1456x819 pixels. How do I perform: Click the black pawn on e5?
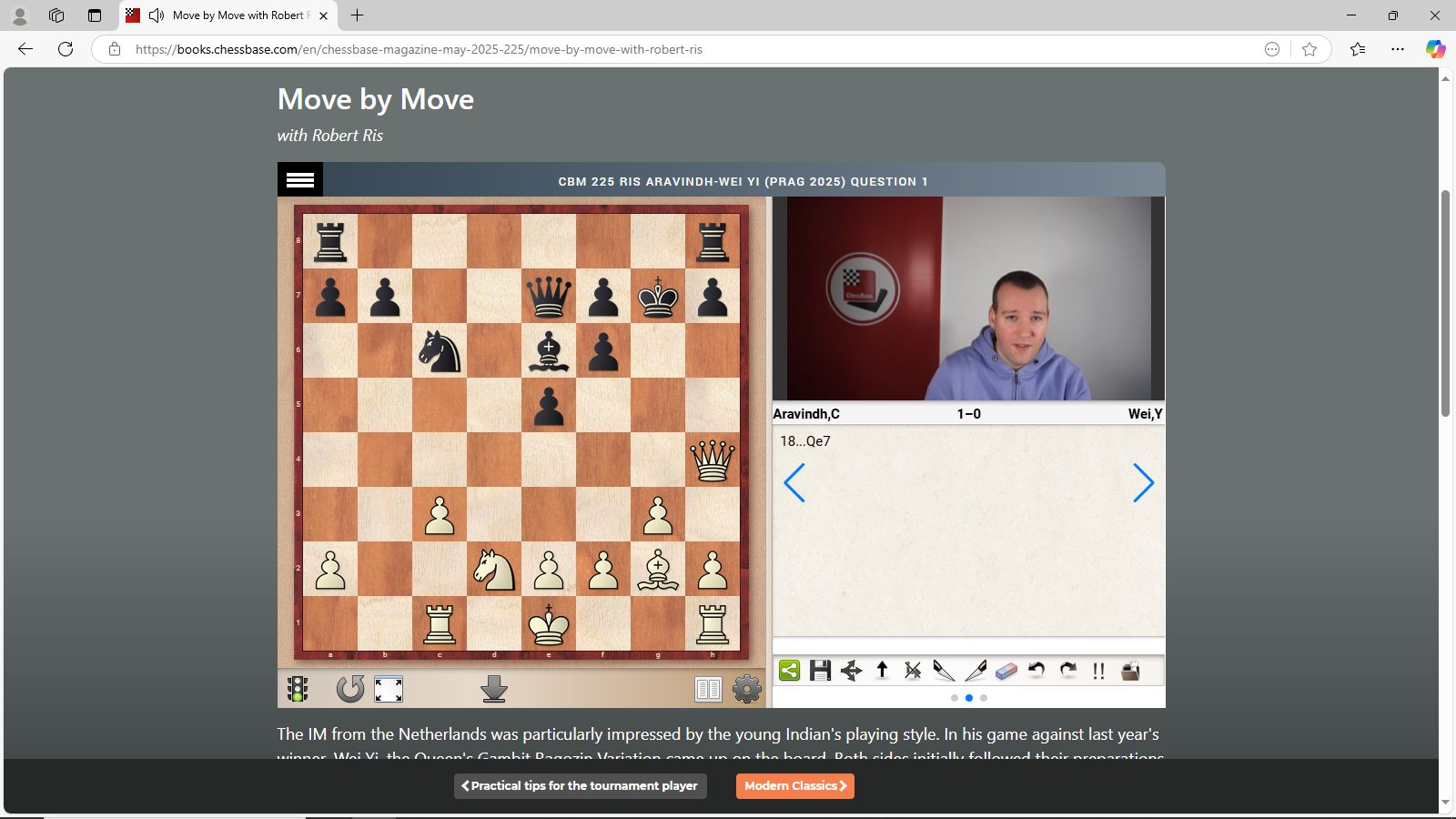pos(549,405)
